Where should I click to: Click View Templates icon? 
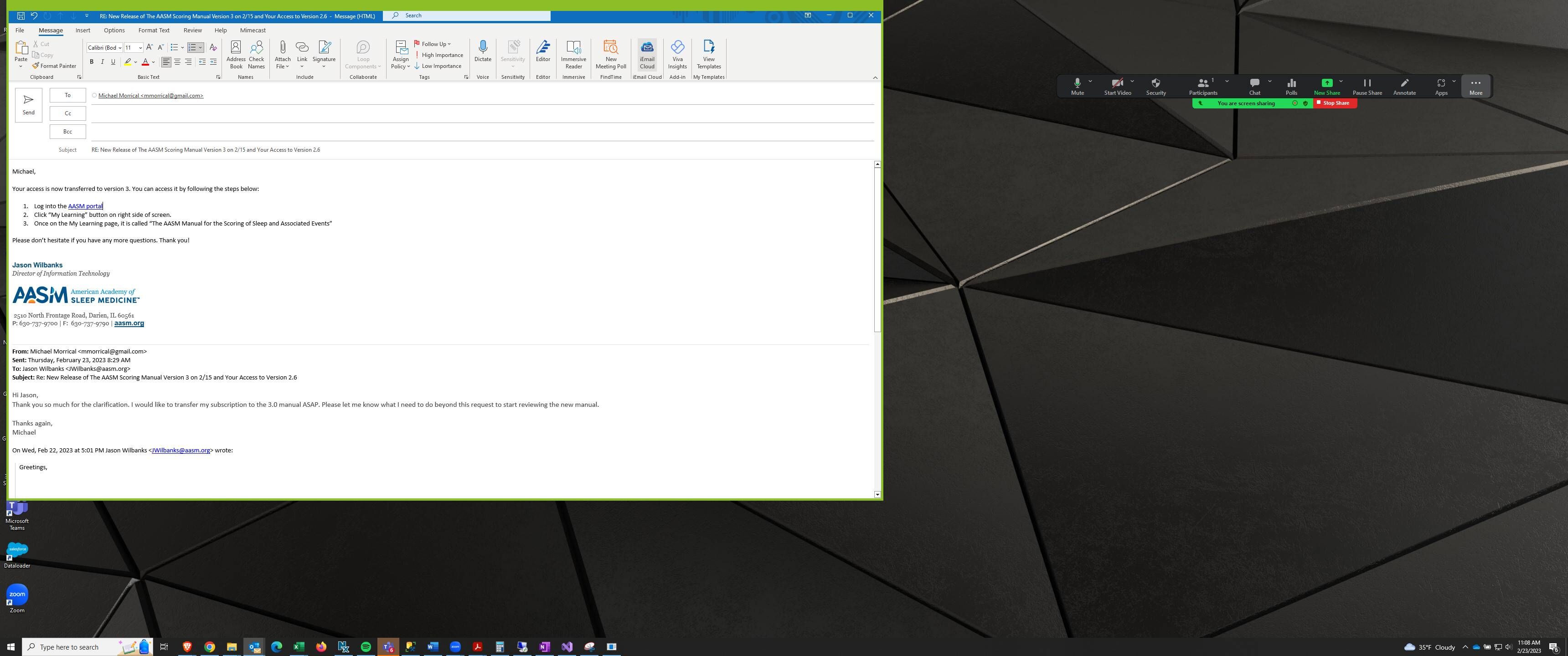point(708,55)
